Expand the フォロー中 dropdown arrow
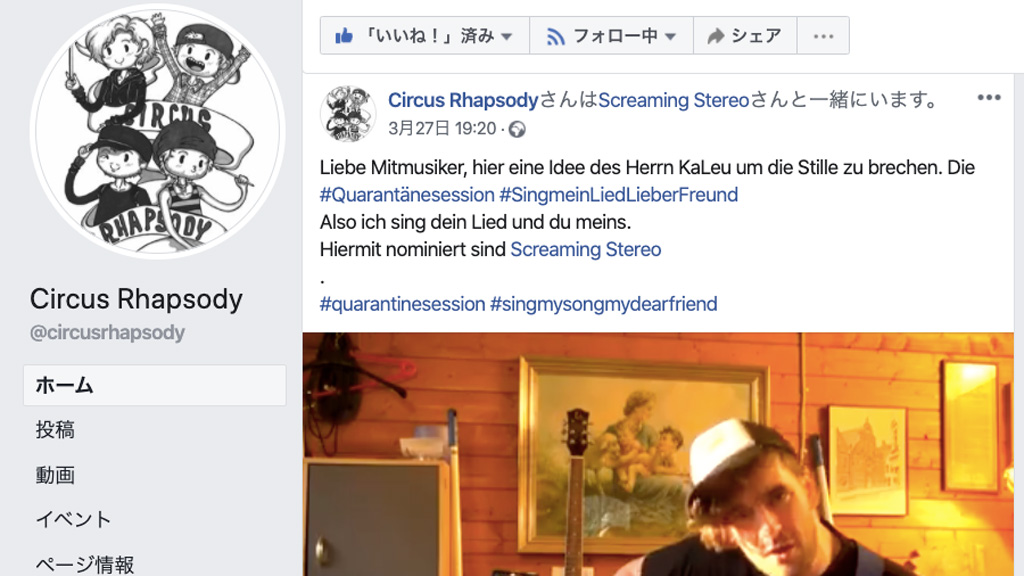Image resolution: width=1024 pixels, height=576 pixels. (x=670, y=37)
